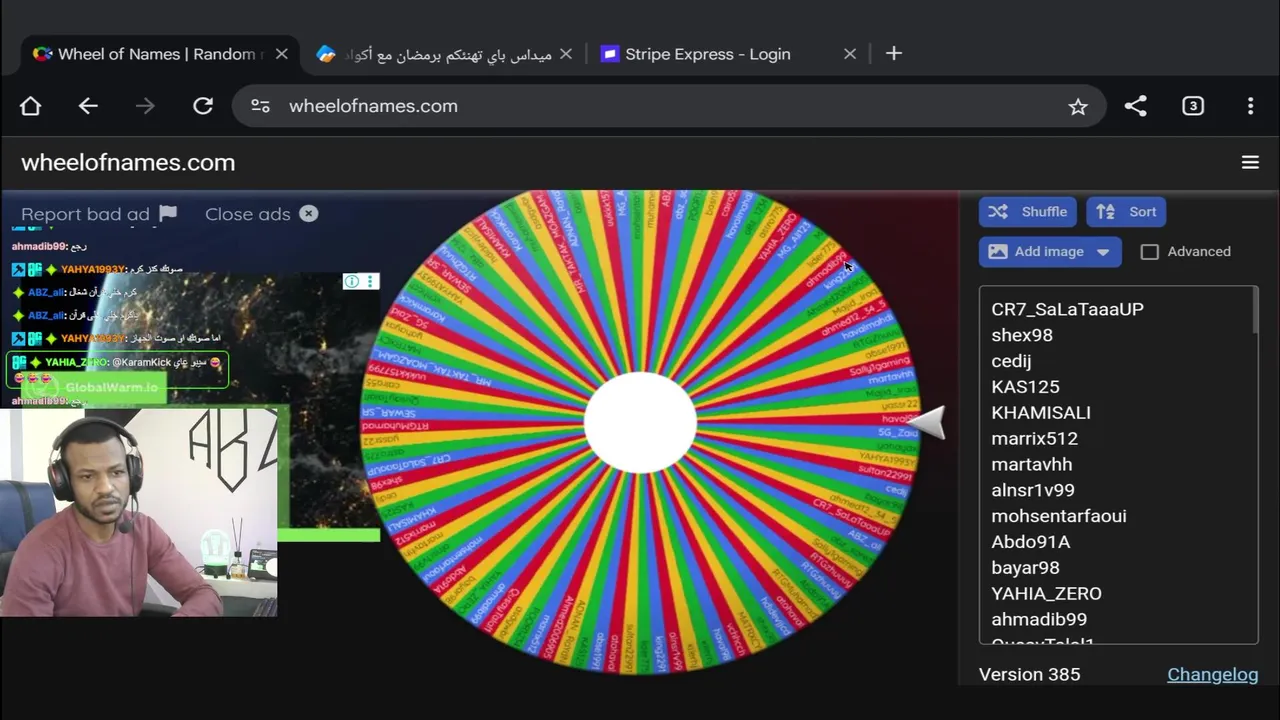The height and width of the screenshot is (720, 1280).
Task: Share the page via share icon
Action: 1135,106
